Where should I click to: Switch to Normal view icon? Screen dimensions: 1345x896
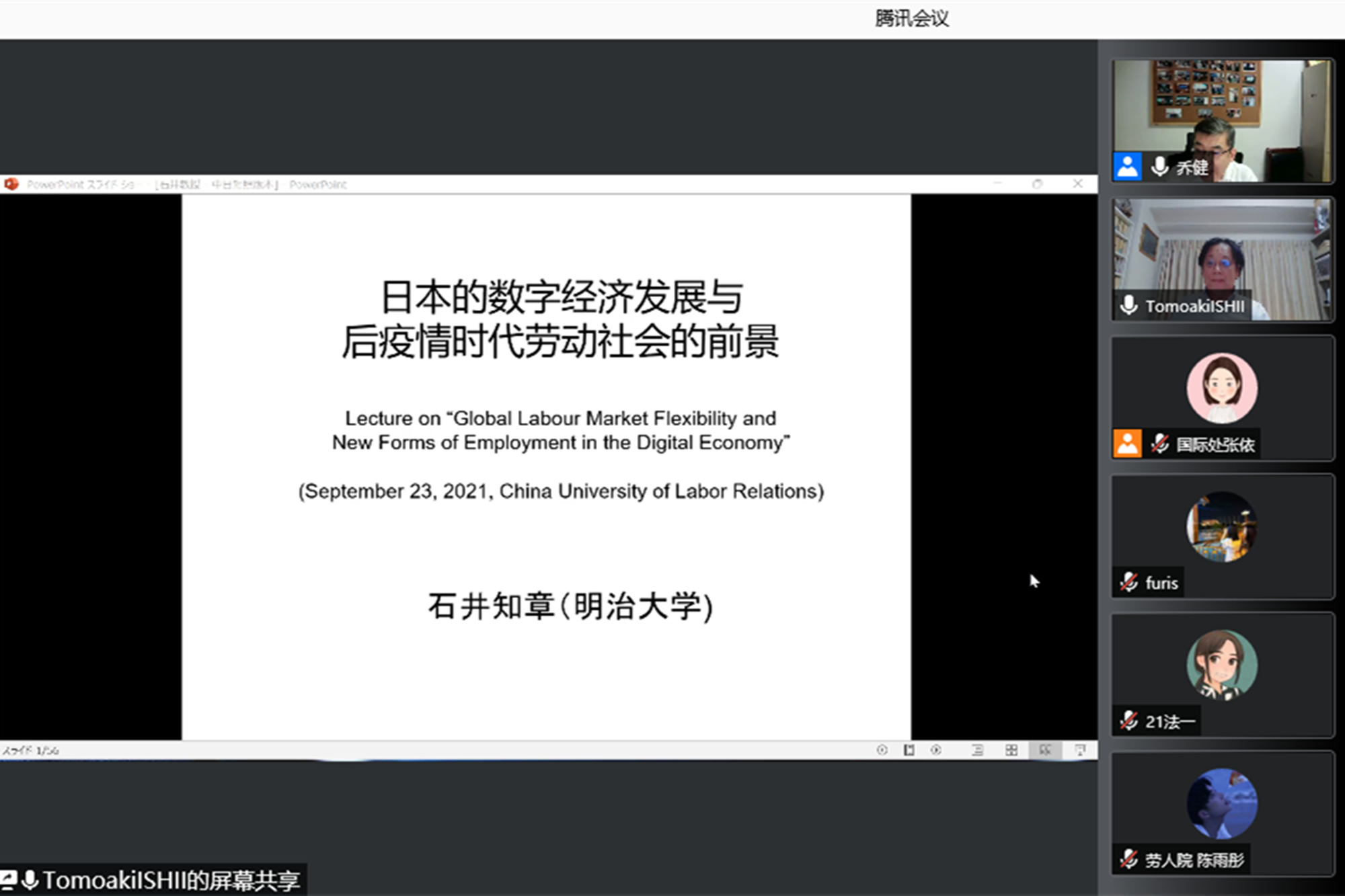click(x=977, y=750)
